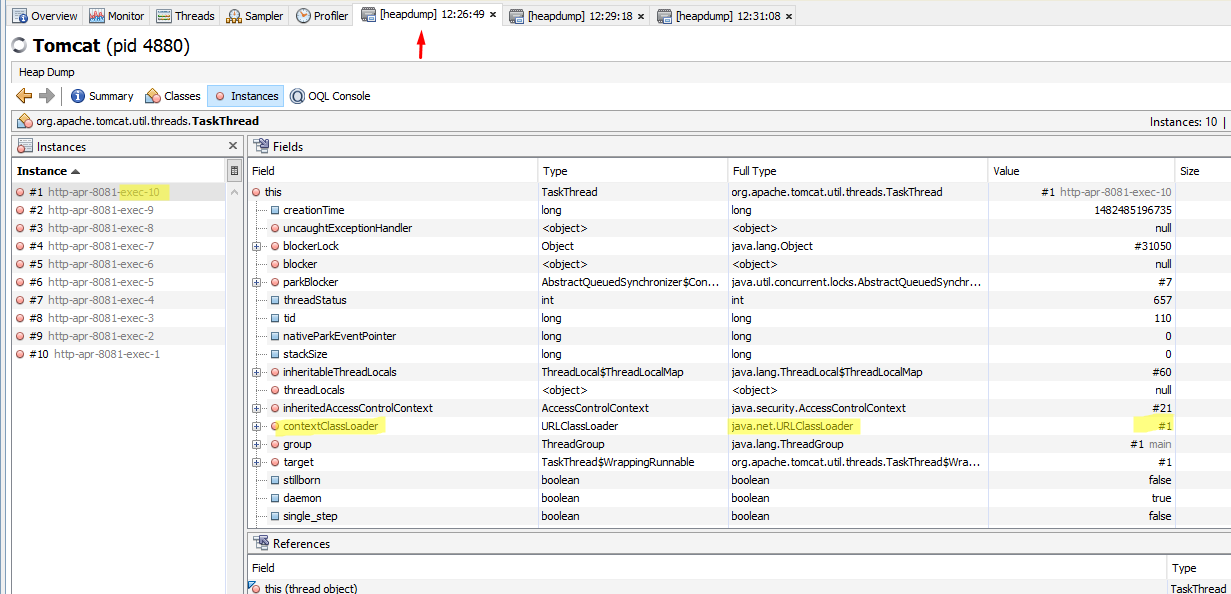Select instance #3 http-apr-8081-exec-8
This screenshot has height=594, width=1231.
point(118,228)
